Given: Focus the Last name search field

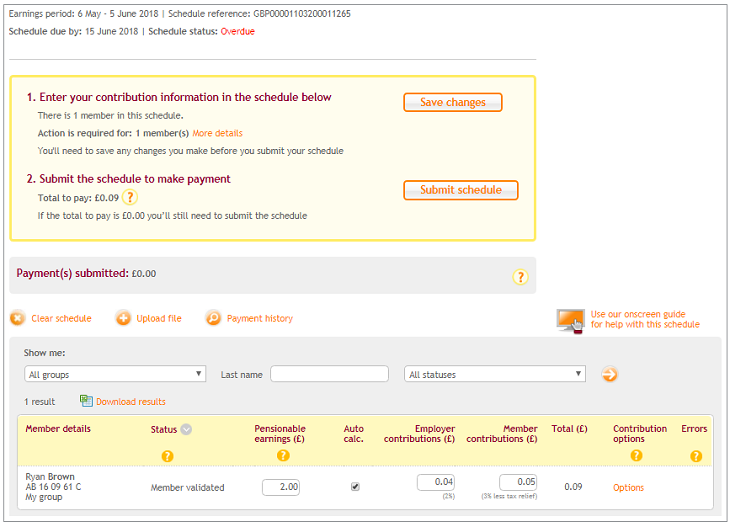Looking at the screenshot, I should tap(329, 374).
